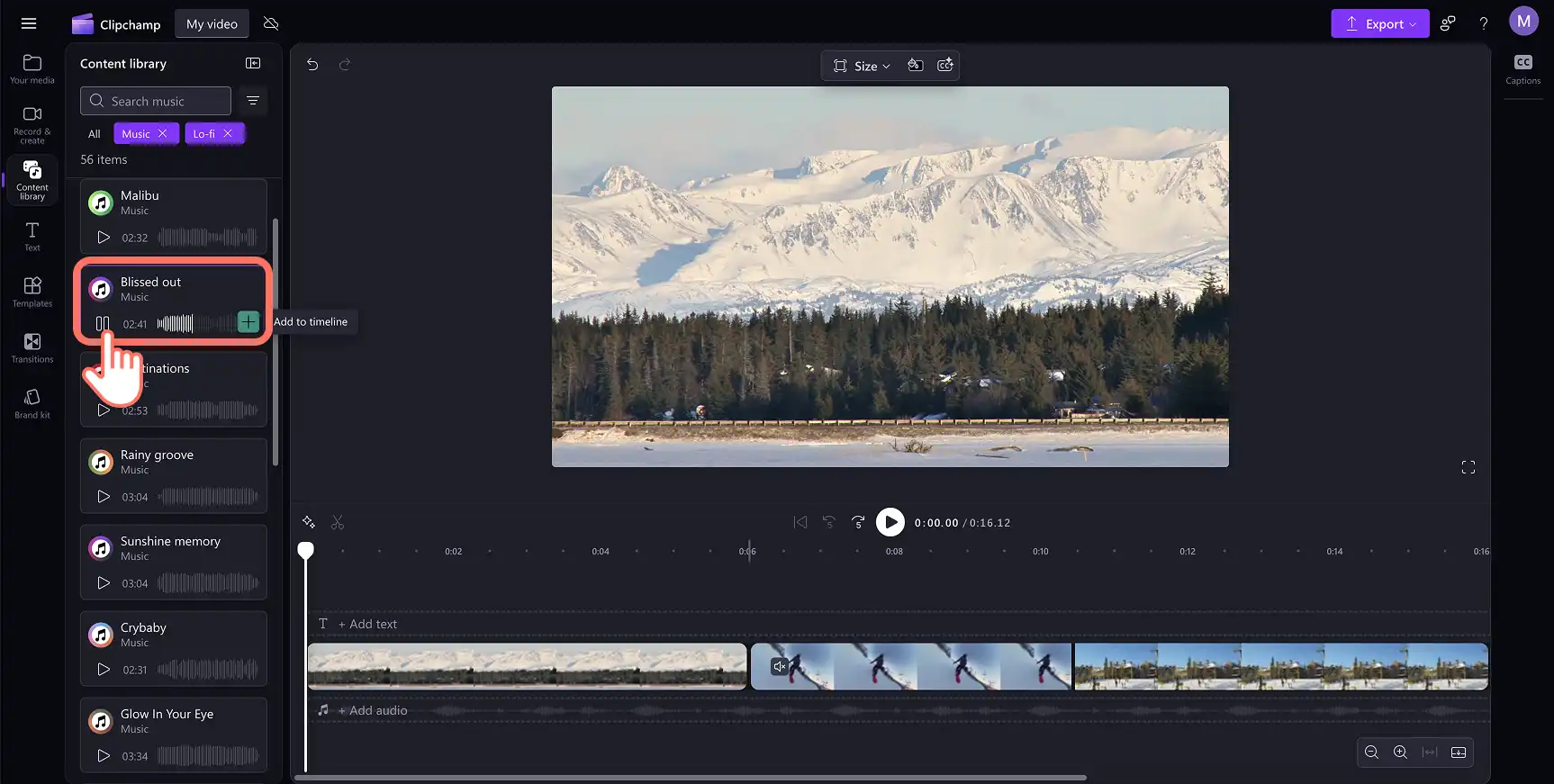
Task: Play the Glow In Your Eye preview
Action: coord(104,756)
